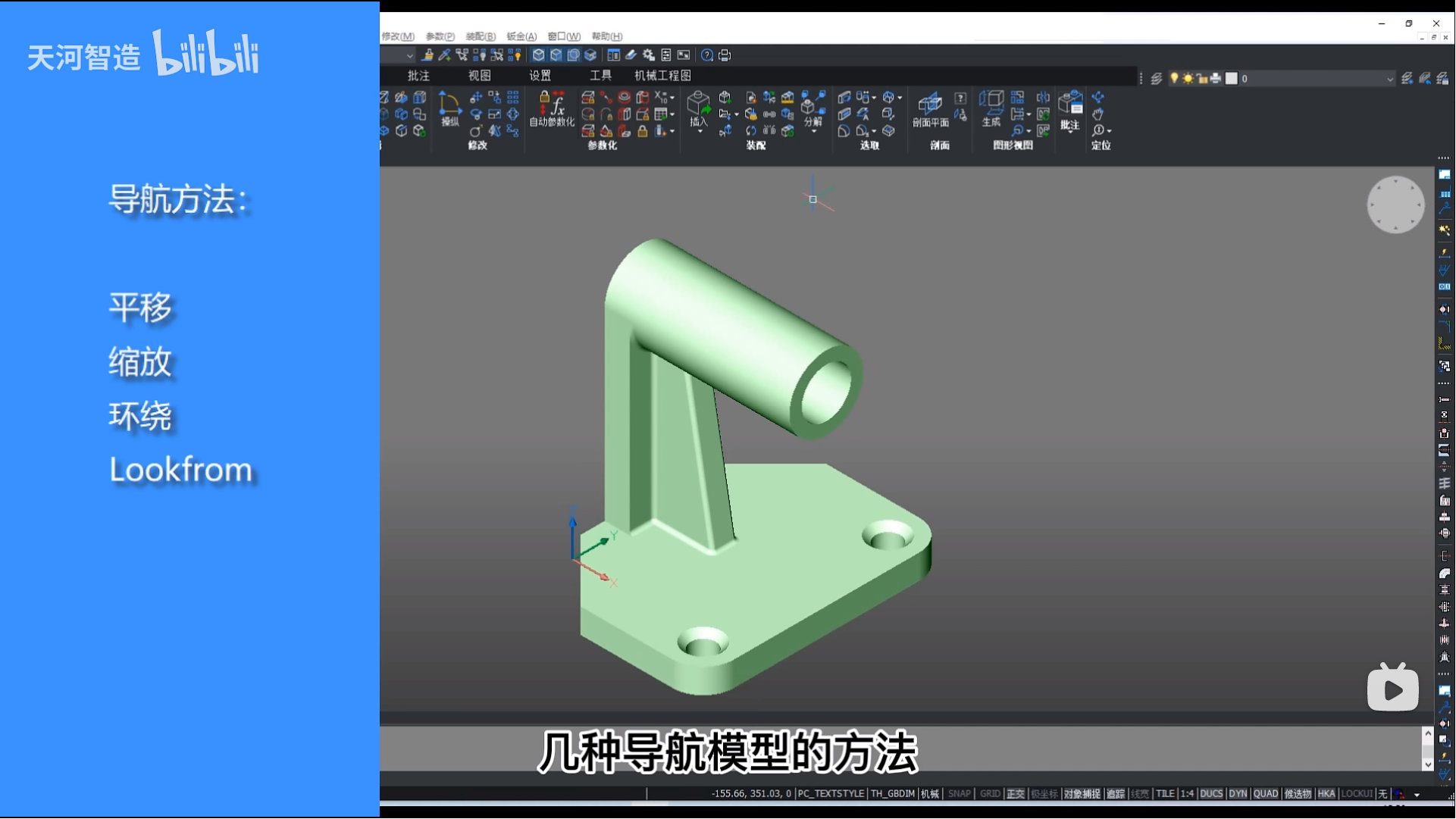Toggle SNAP in the status bar
The height and width of the screenshot is (819, 1456).
pyautogui.click(x=959, y=794)
